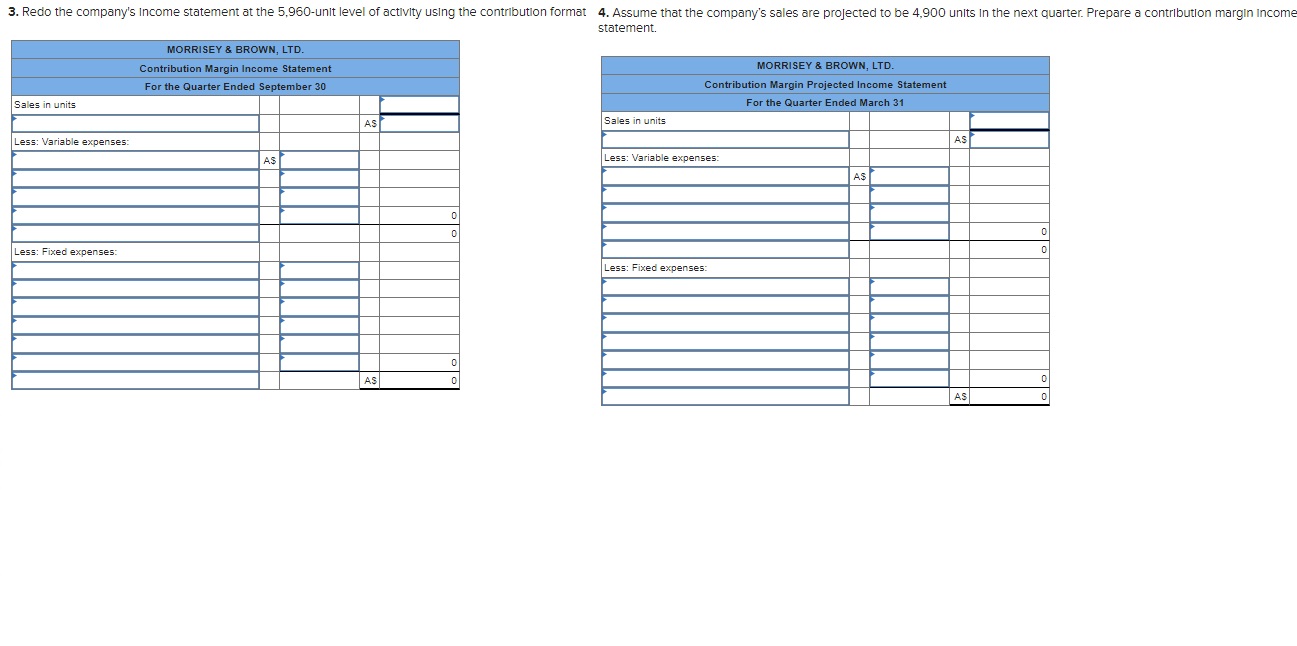Click first fixed expense amount field, September statement
This screenshot has height=646, width=1297.
319,270
